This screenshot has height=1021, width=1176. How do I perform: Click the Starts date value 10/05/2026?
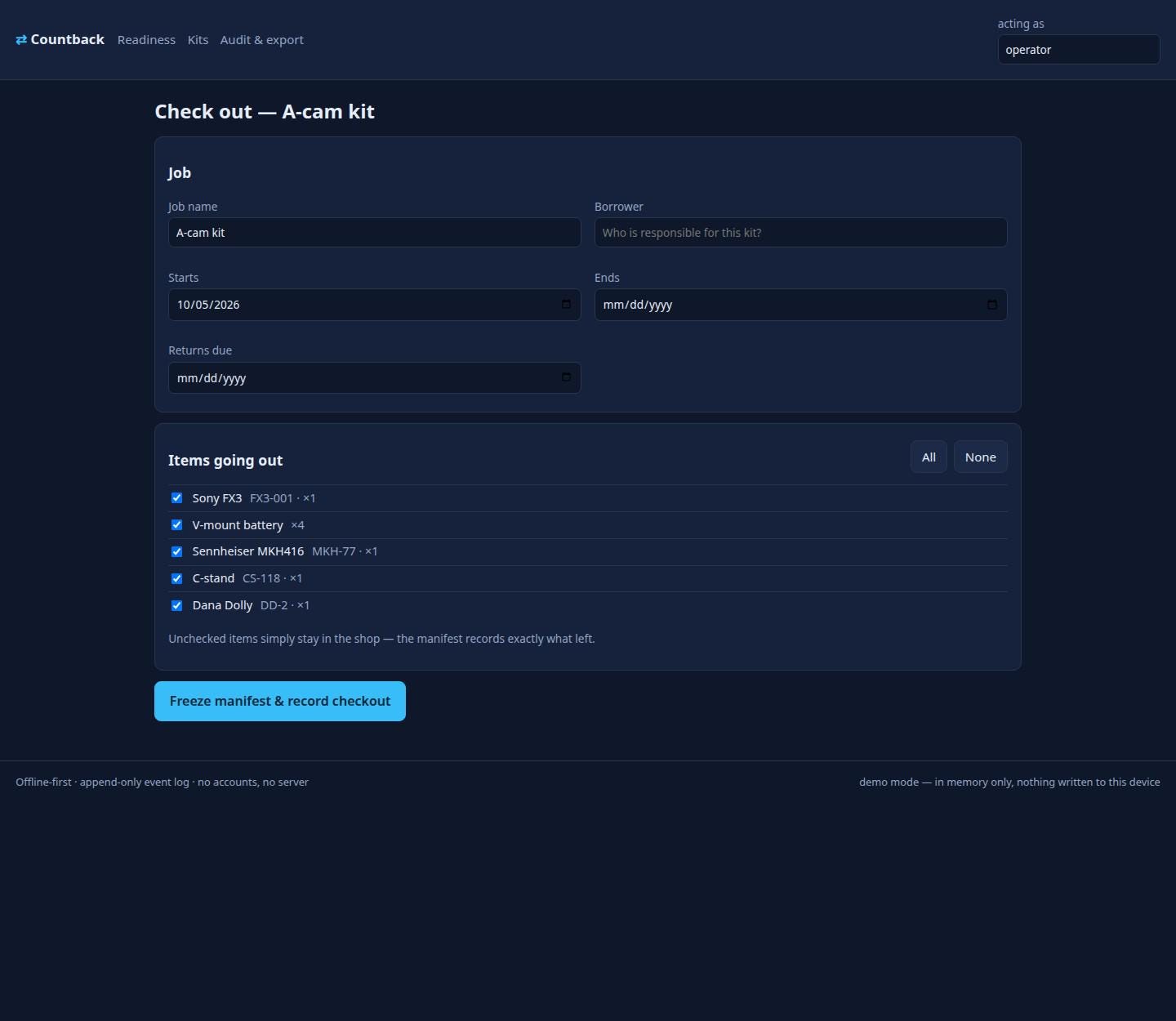point(208,305)
